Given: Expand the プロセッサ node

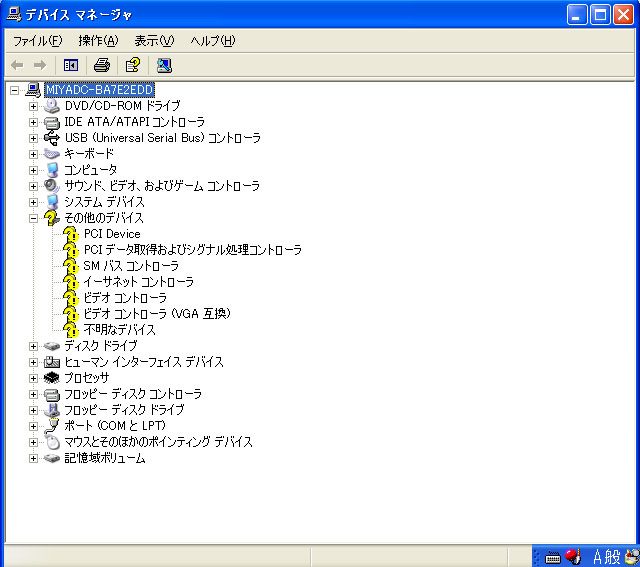Looking at the screenshot, I should tap(33, 378).
